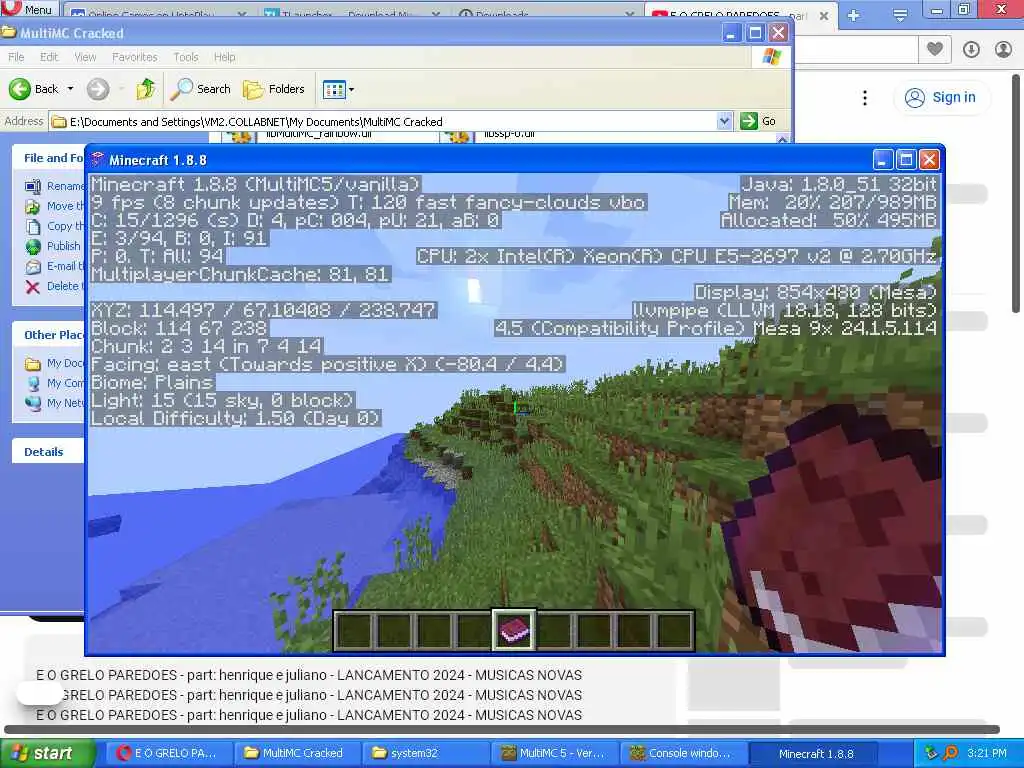
Task: Click the Minecraft 1.8.8 window title icon
Action: tap(98, 159)
